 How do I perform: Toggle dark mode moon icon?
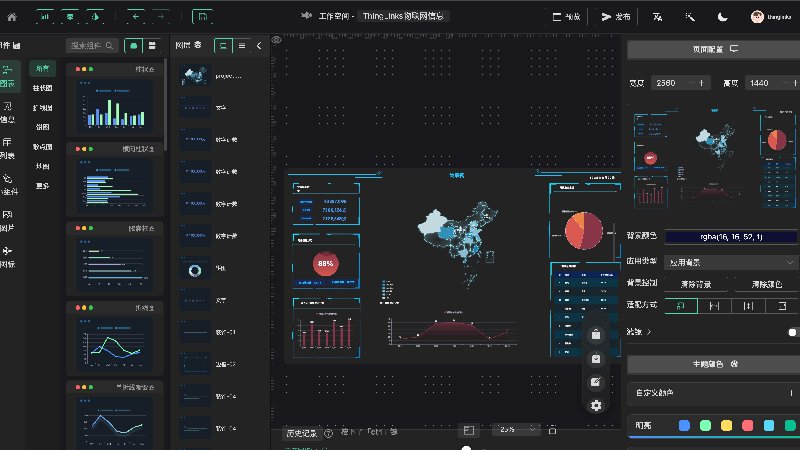[x=722, y=17]
